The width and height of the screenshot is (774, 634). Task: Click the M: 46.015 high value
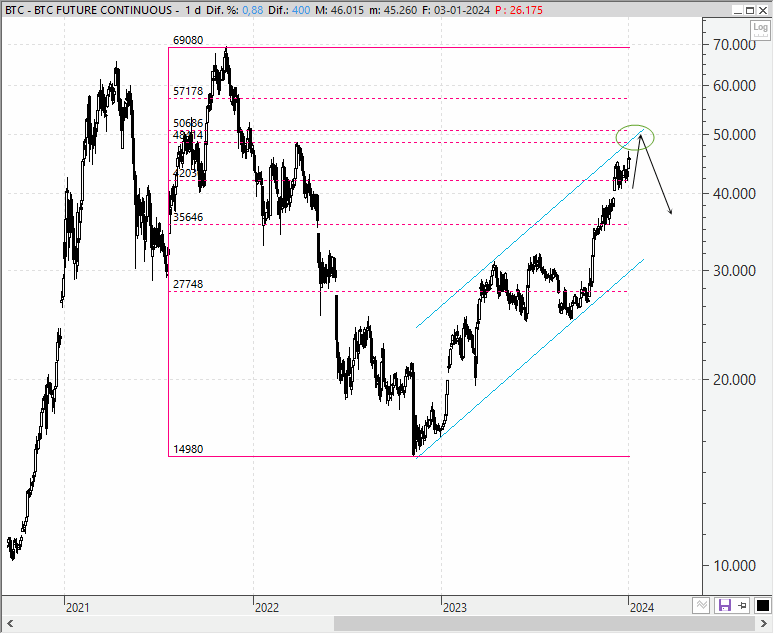pyautogui.click(x=338, y=10)
